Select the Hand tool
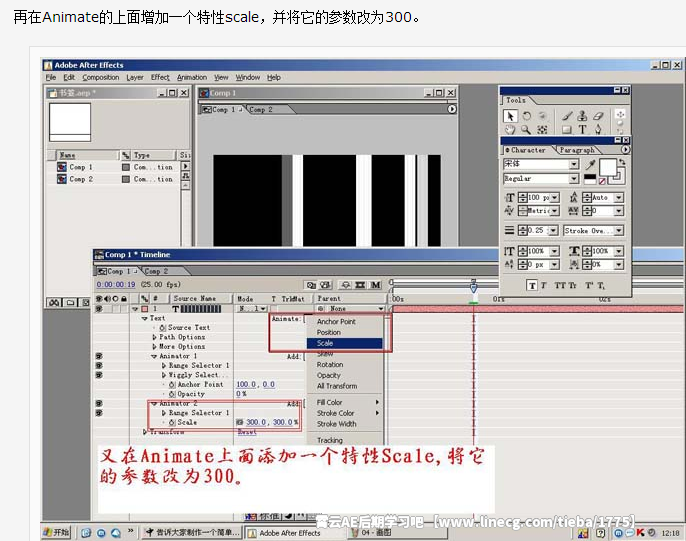This screenshot has width=686, height=541. click(x=510, y=129)
